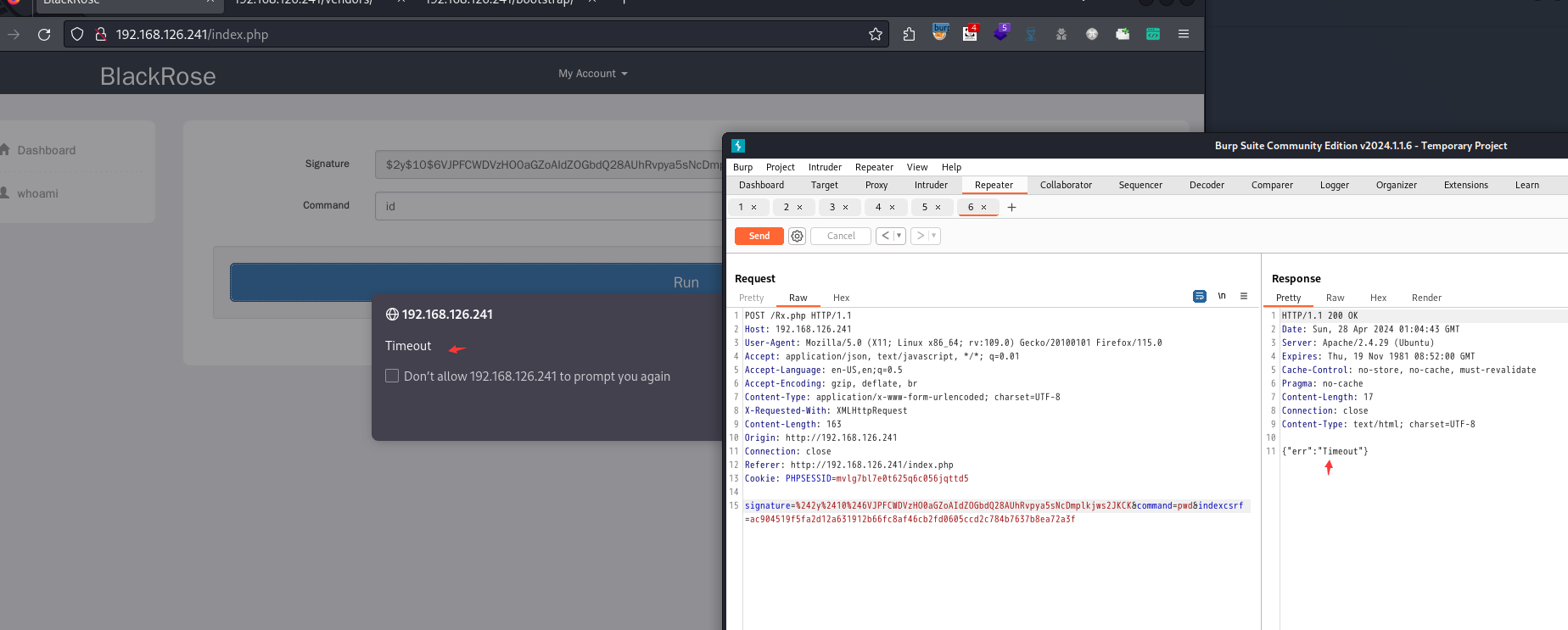Image resolution: width=1568 pixels, height=630 pixels.
Task: Close Repeater tab 3
Action: pyautogui.click(x=845, y=207)
